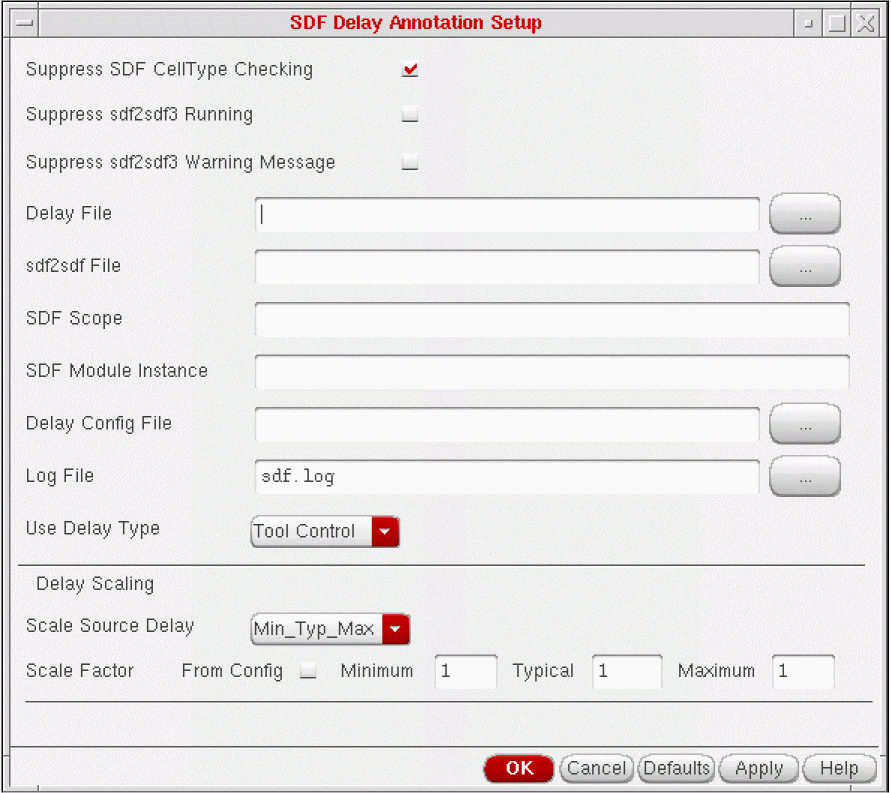Focus the SDF Module Instance field
The image size is (891, 793).
(551, 371)
